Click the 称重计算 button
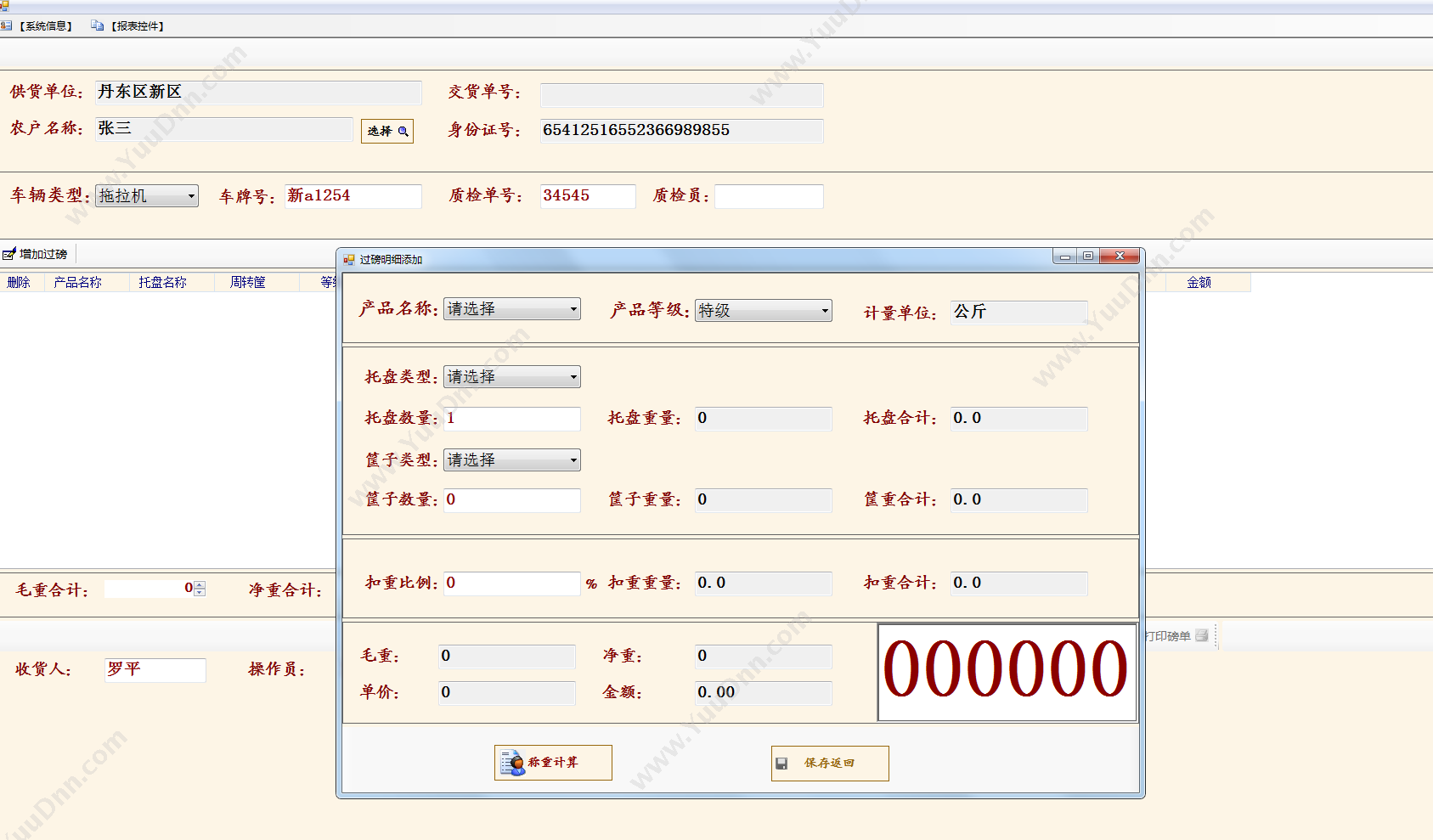 coord(553,763)
